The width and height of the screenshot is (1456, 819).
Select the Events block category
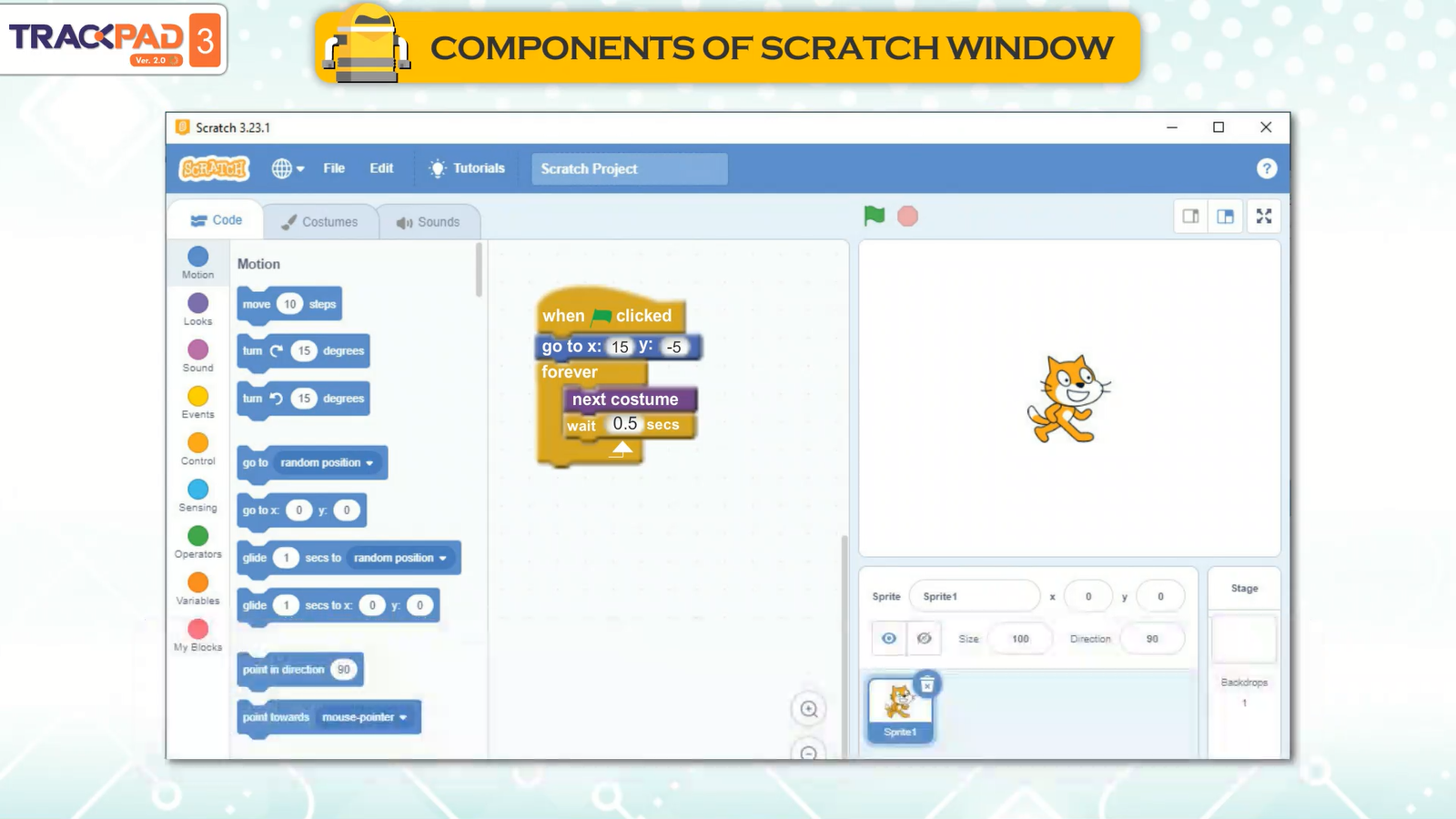(197, 402)
